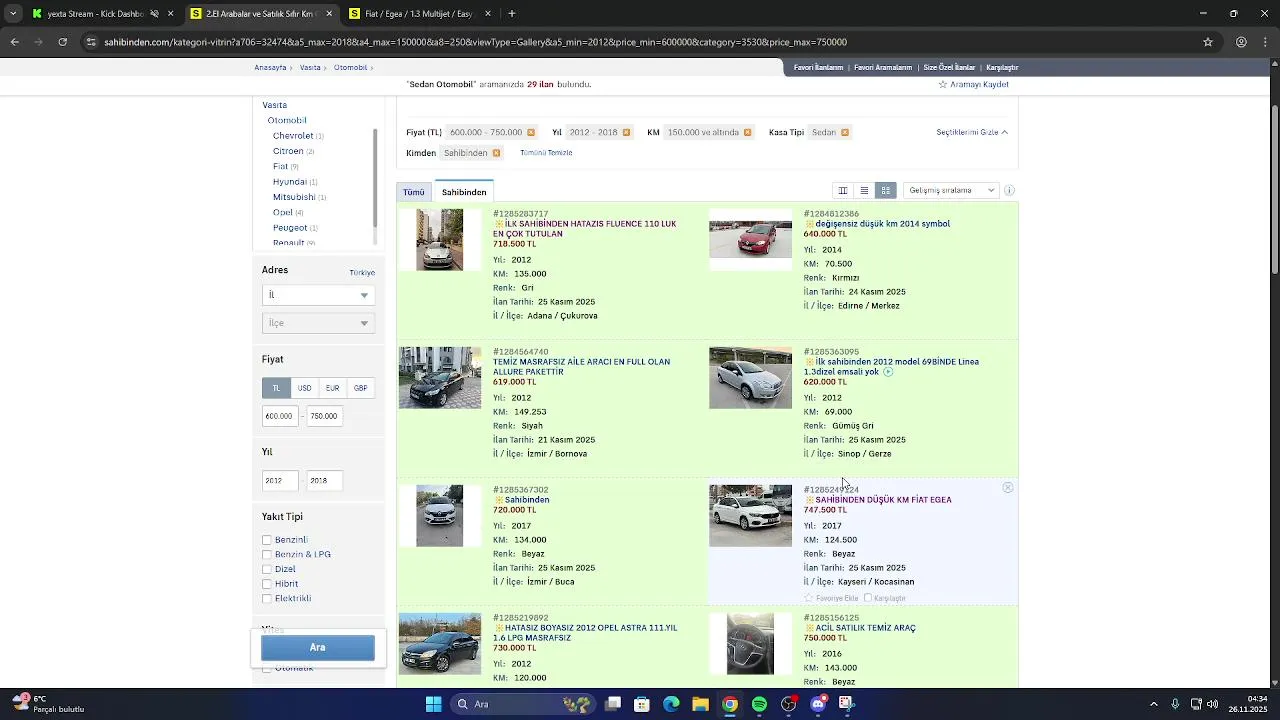Click the Aramayı Kaydet star icon
Viewport: 1280px width, 720px height.
click(x=943, y=85)
